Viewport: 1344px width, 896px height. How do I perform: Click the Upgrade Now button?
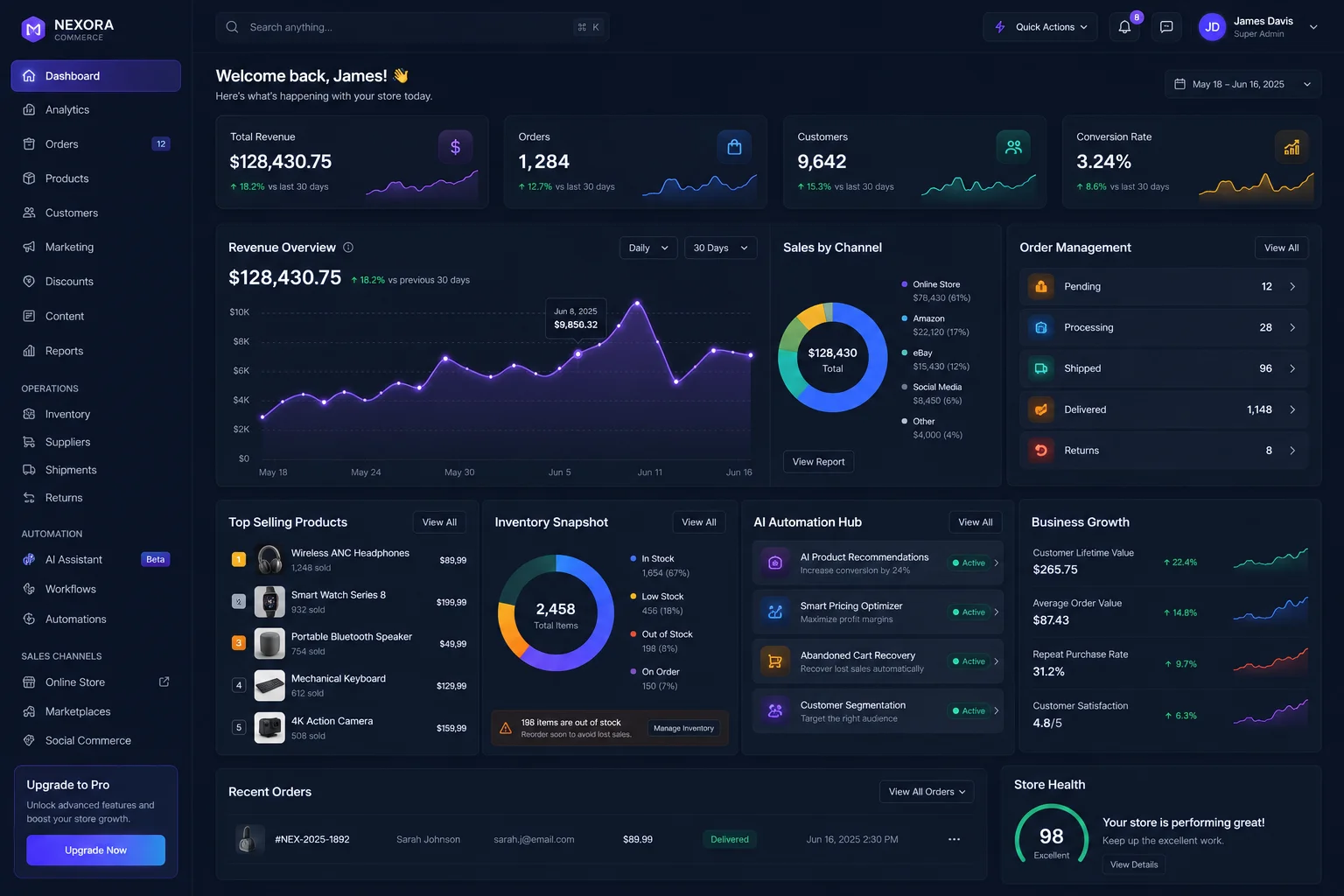click(95, 850)
